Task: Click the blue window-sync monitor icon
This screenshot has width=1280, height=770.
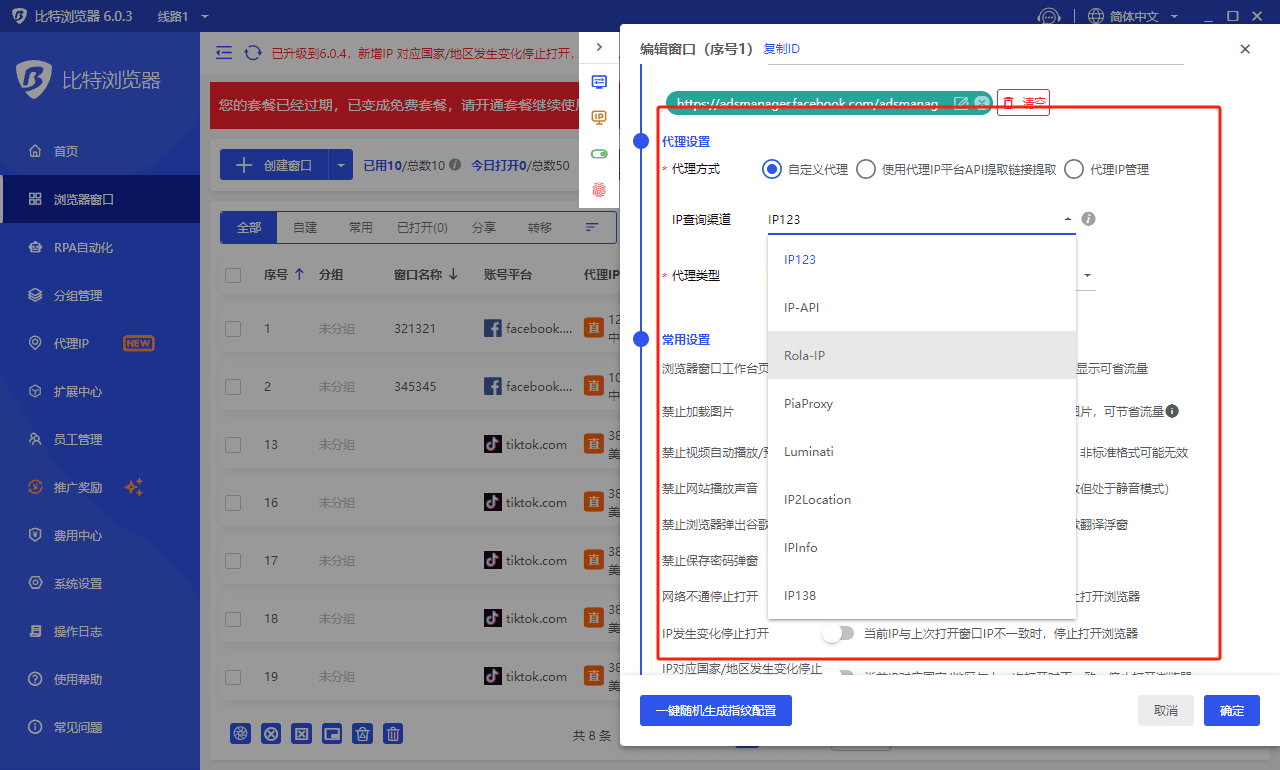Action: (x=599, y=82)
